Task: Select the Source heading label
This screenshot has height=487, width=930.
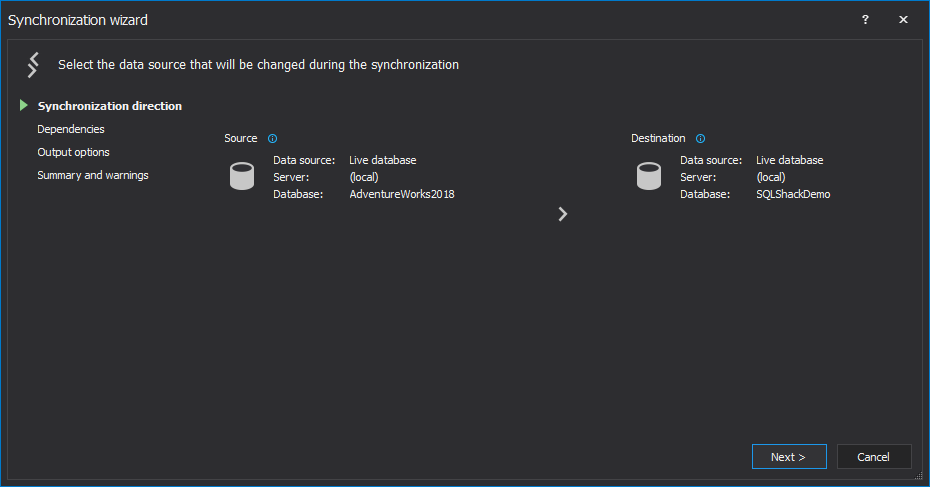Action: click(241, 138)
